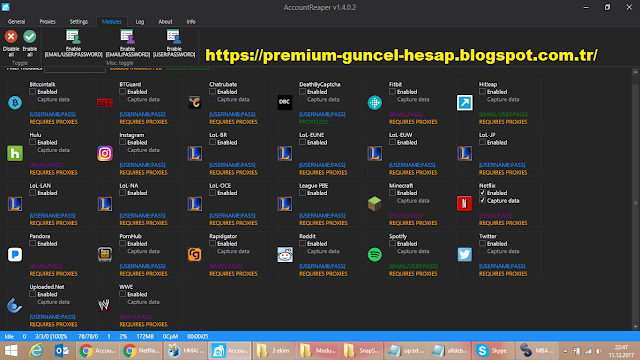
Task: Open the Log tab
Action: pos(140,22)
